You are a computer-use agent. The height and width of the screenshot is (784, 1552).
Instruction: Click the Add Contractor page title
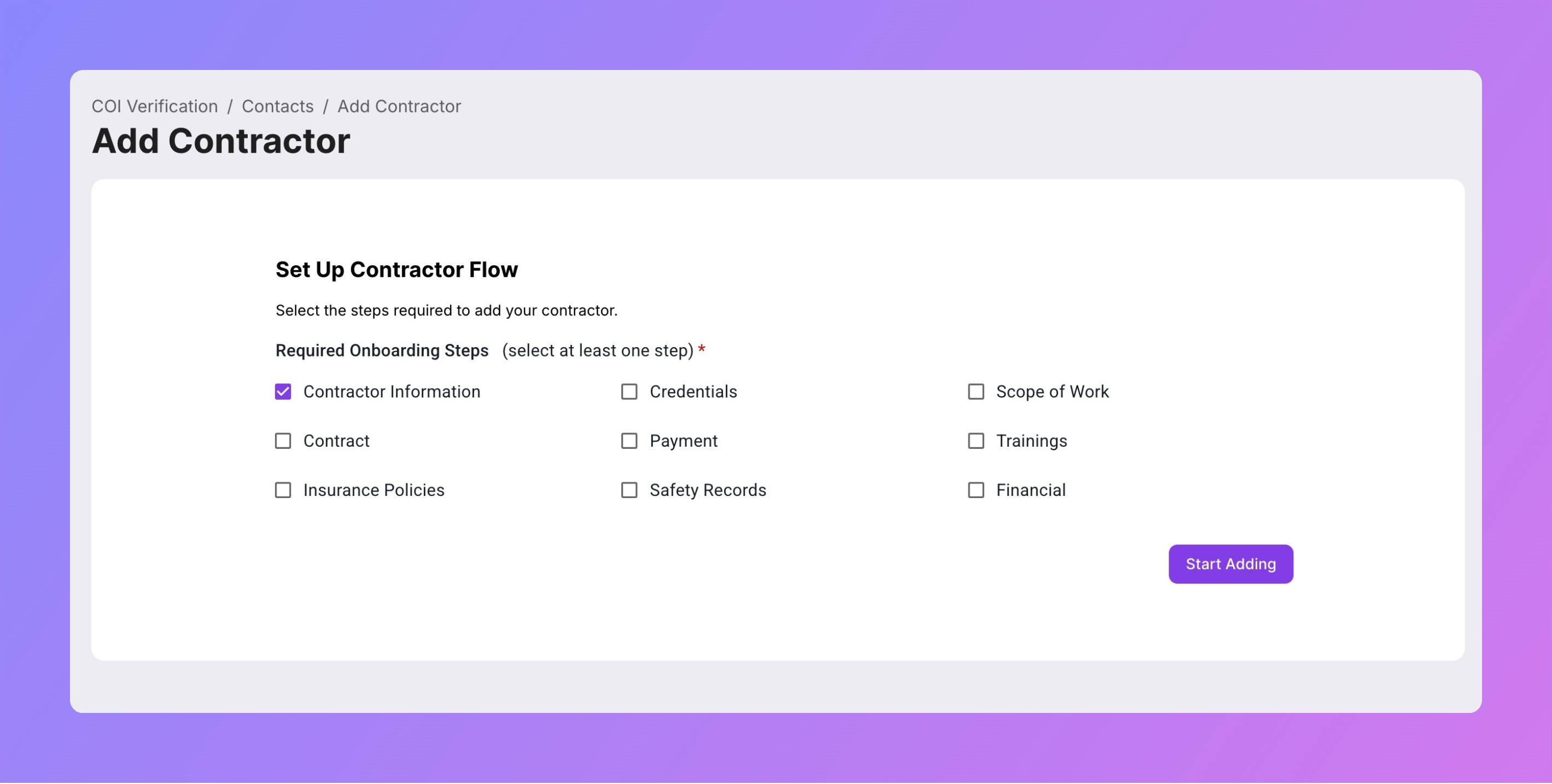point(220,142)
